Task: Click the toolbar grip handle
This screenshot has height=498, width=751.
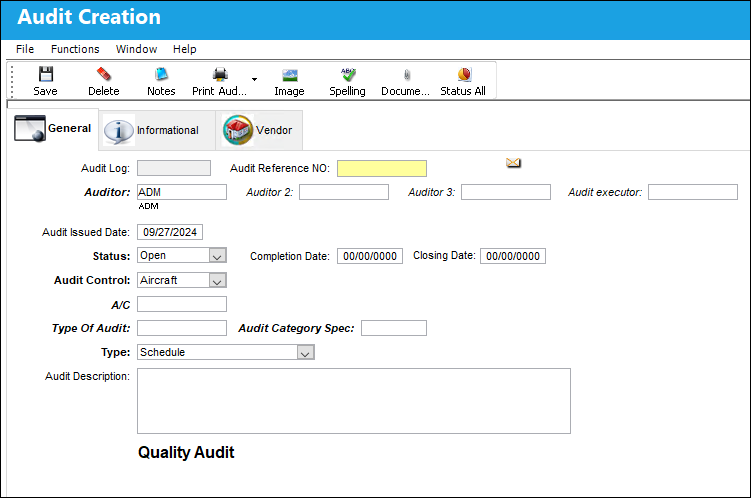Action: pos(12,81)
